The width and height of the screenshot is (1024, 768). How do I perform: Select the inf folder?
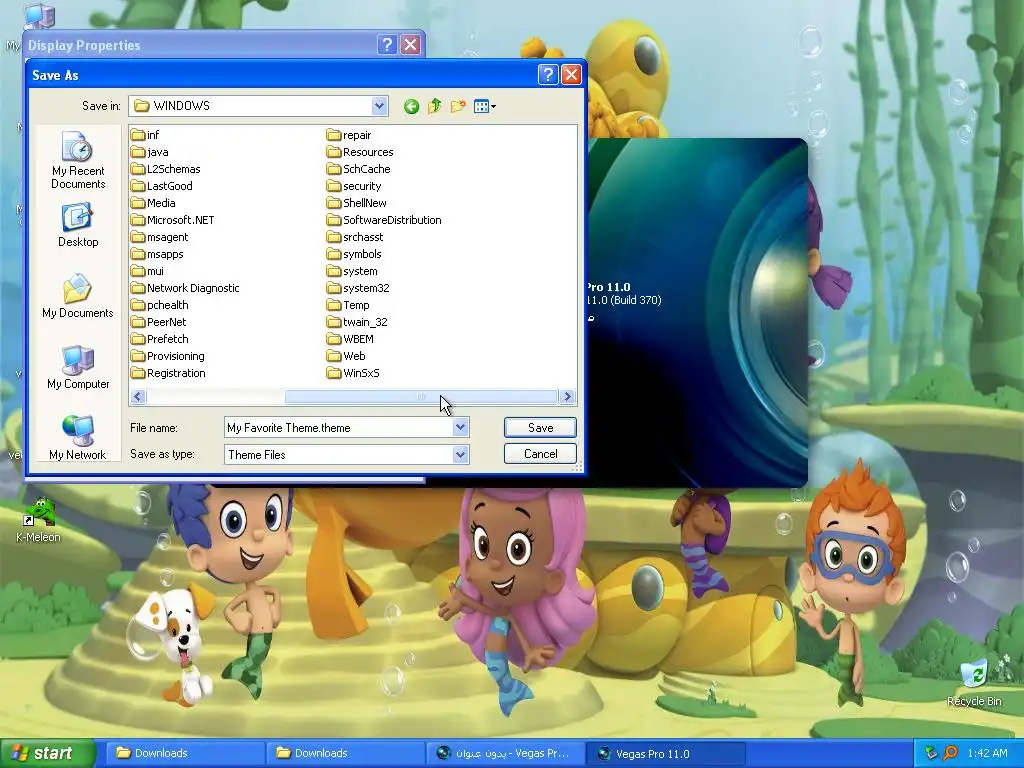[145, 135]
